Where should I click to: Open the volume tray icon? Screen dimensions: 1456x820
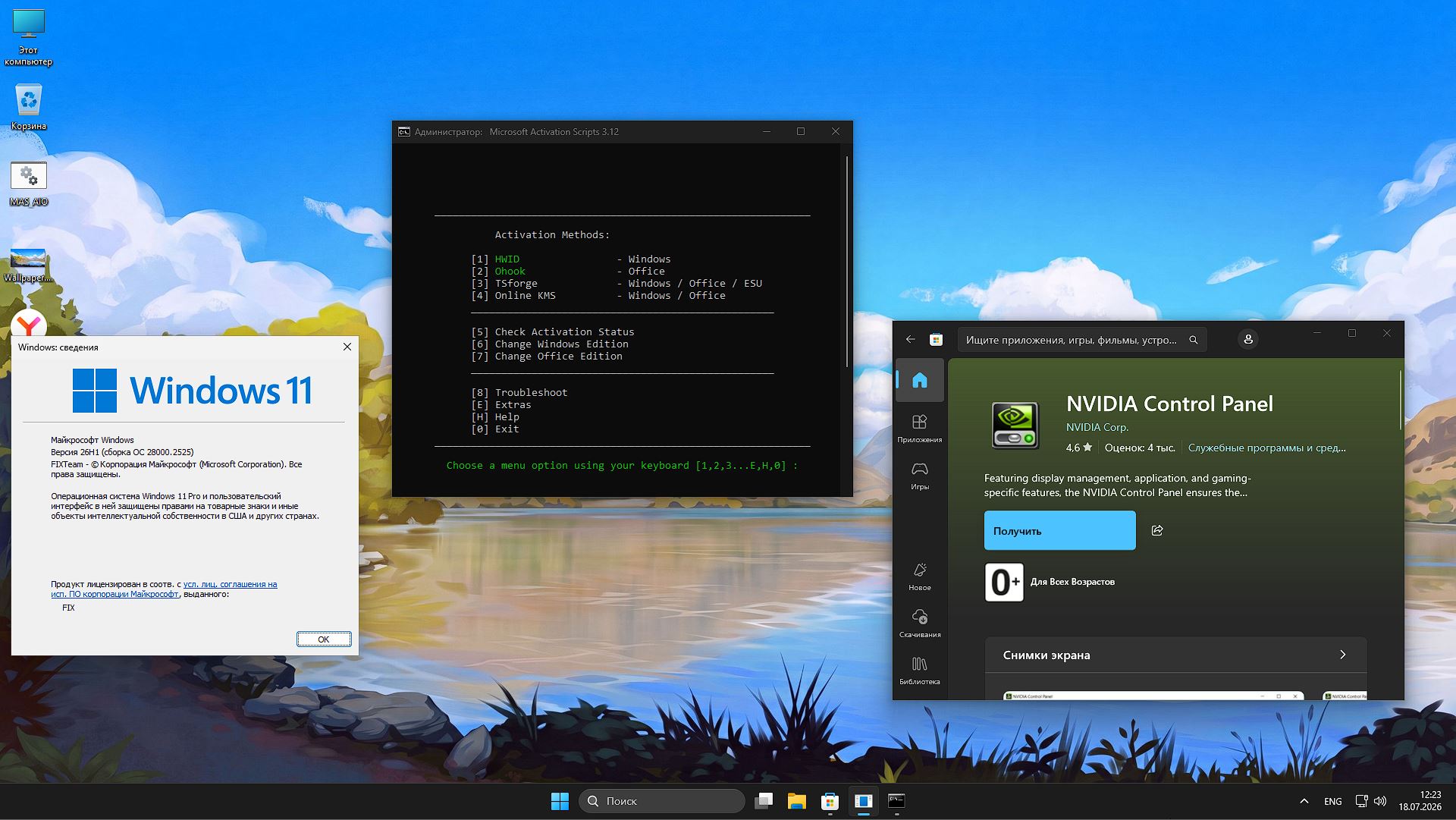[x=1380, y=801]
